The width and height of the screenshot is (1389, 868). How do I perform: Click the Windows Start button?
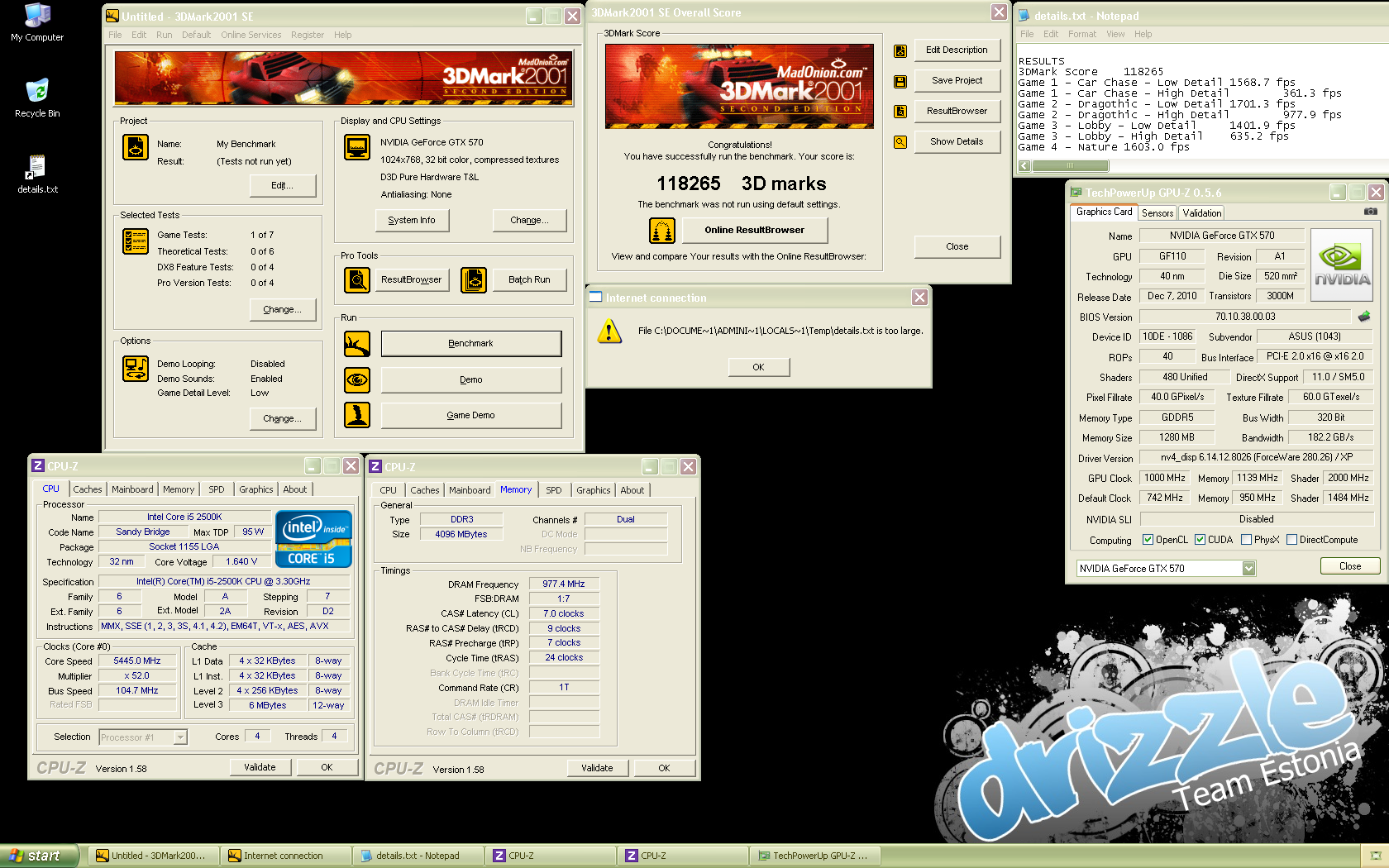tap(39, 856)
